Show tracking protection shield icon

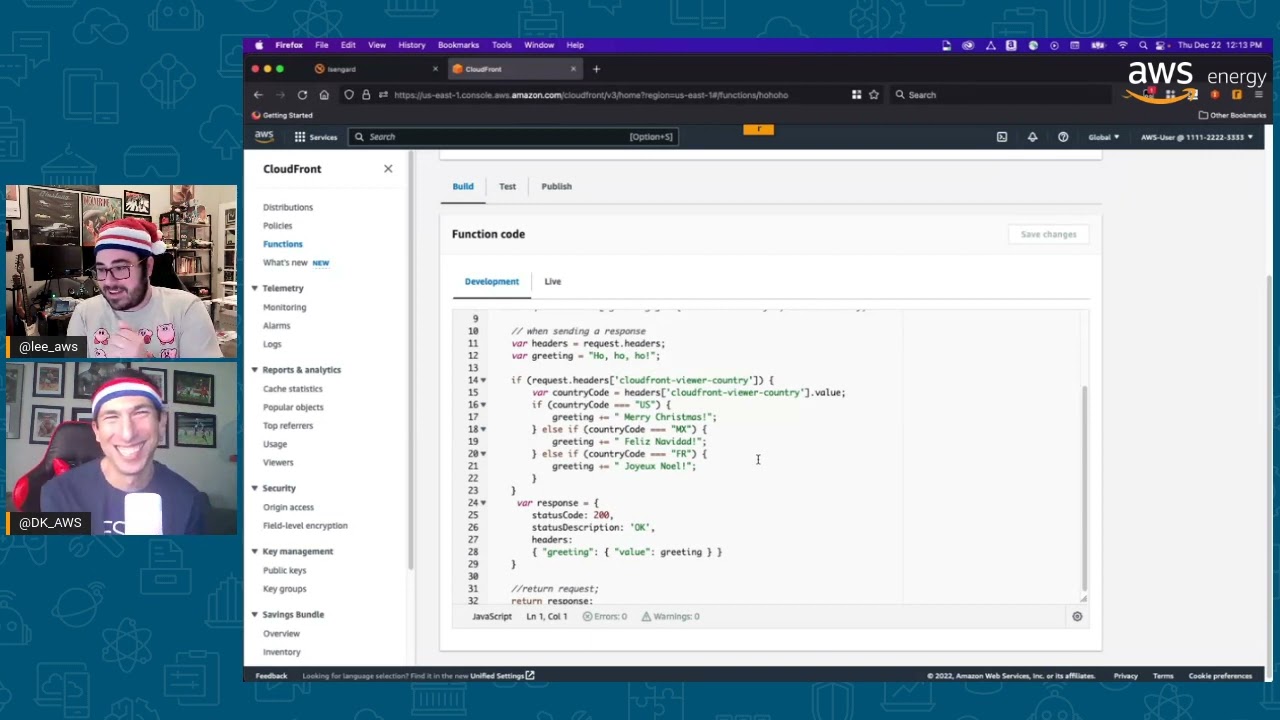coord(349,95)
